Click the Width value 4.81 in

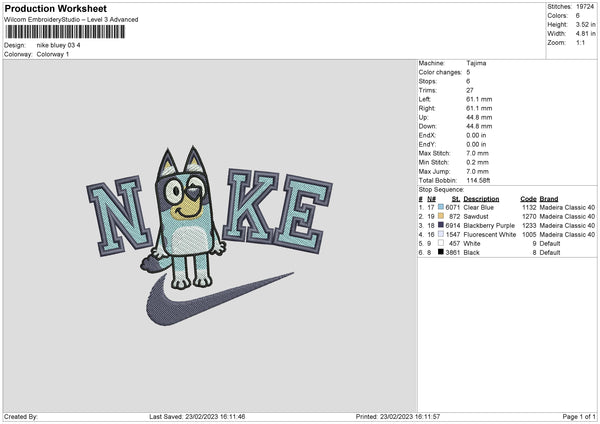[x=585, y=34]
